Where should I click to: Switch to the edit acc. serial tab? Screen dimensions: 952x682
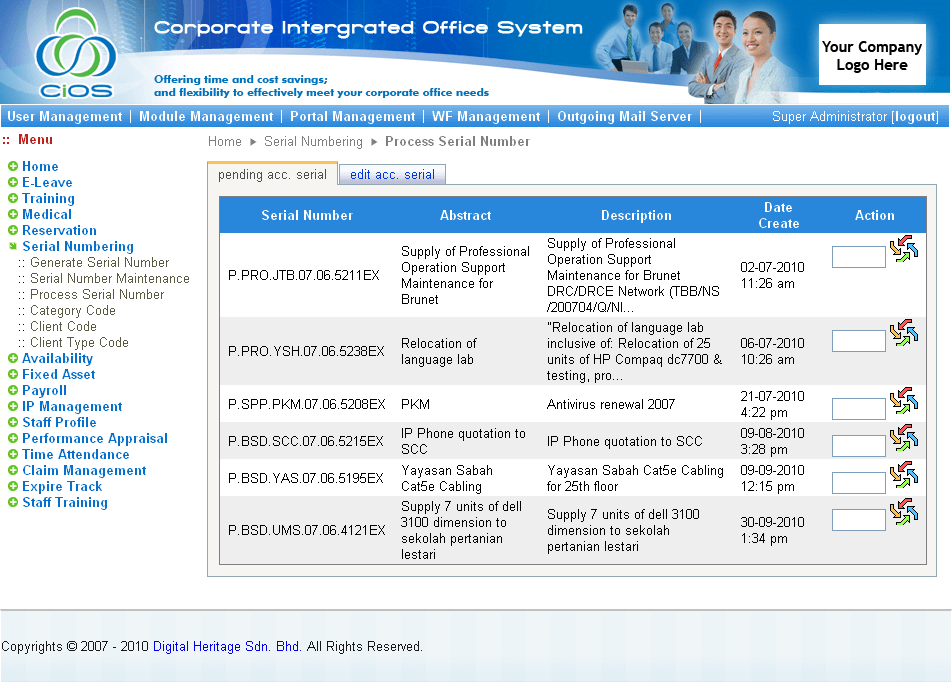click(x=392, y=175)
